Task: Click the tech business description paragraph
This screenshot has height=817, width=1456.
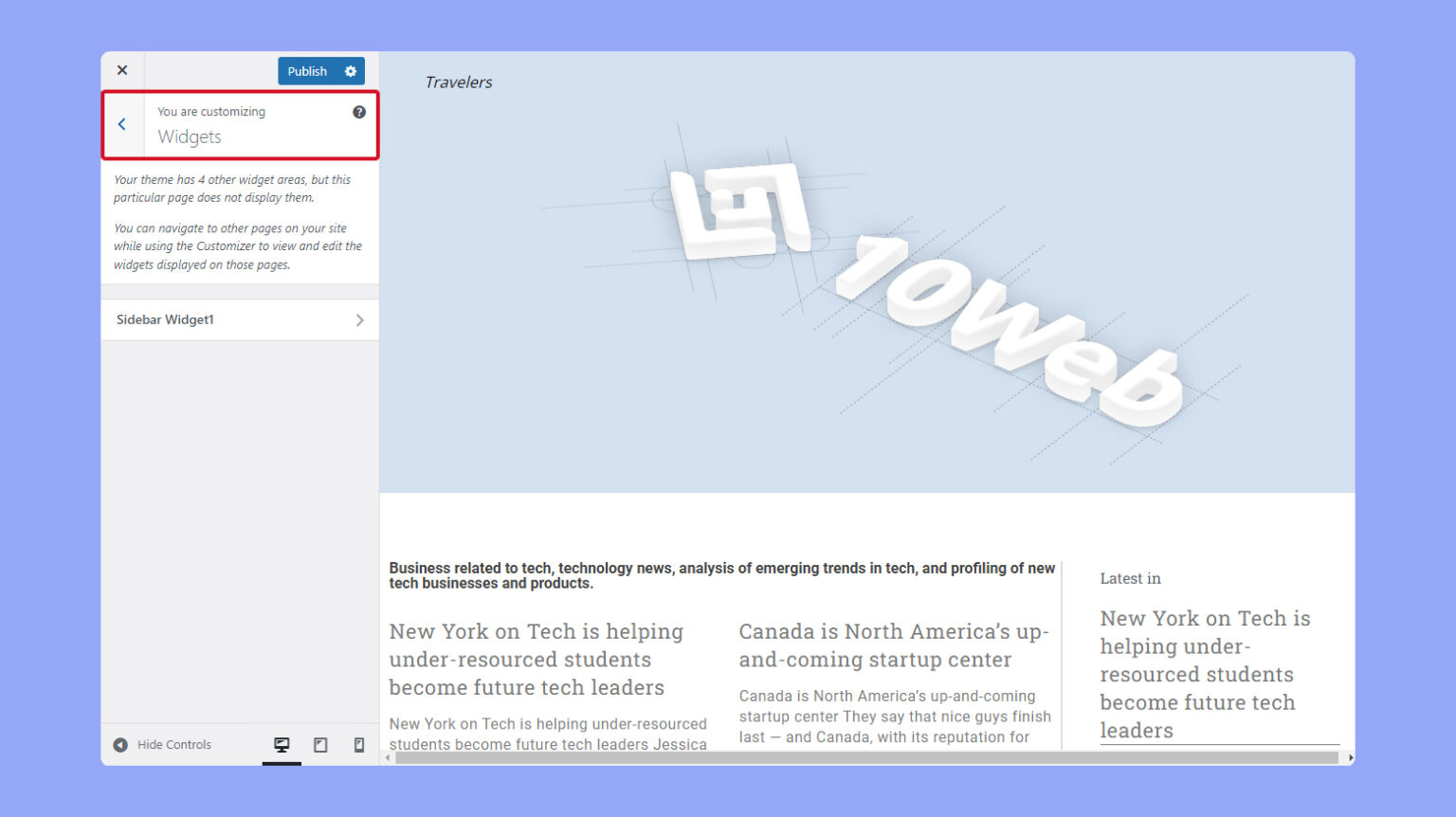Action: coord(721,575)
